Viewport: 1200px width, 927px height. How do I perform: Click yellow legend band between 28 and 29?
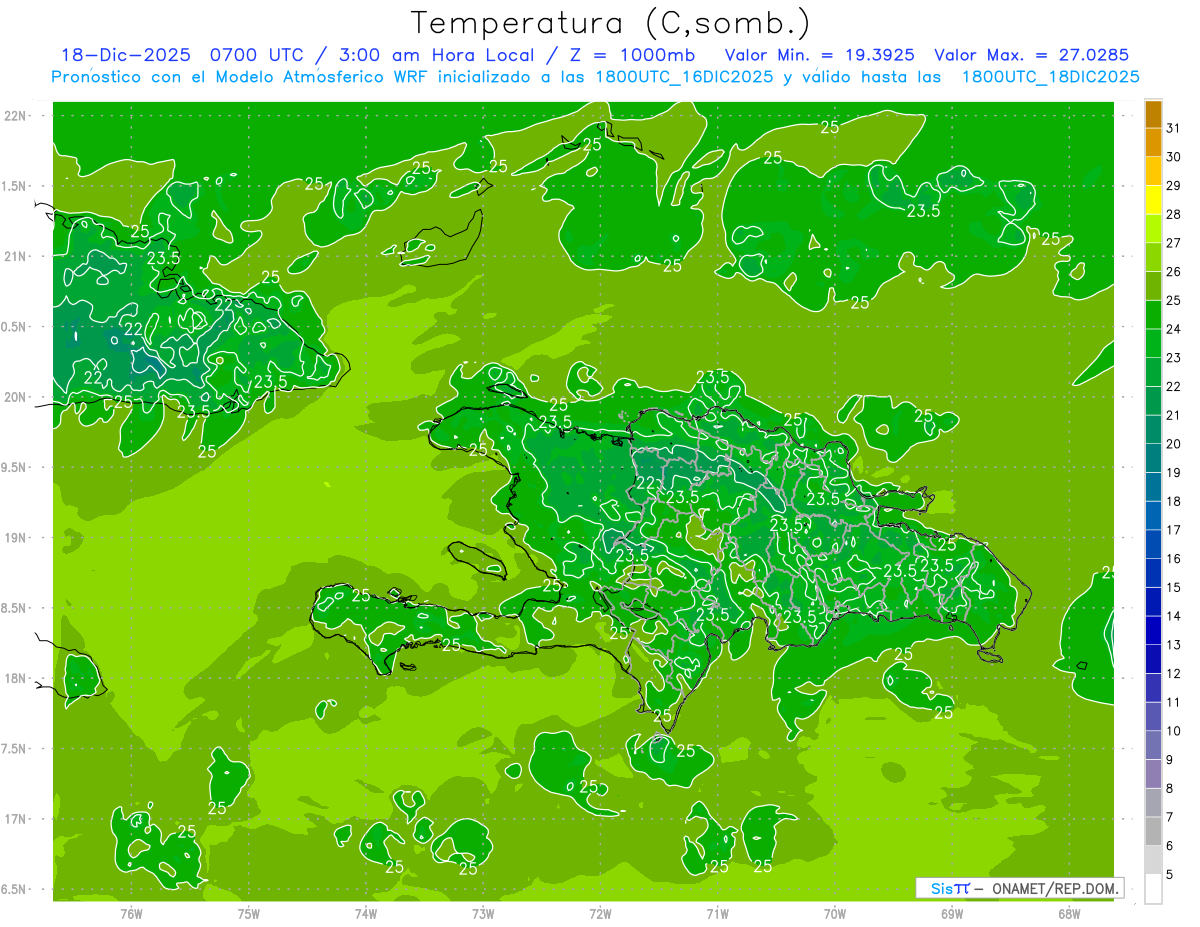pos(1153,200)
